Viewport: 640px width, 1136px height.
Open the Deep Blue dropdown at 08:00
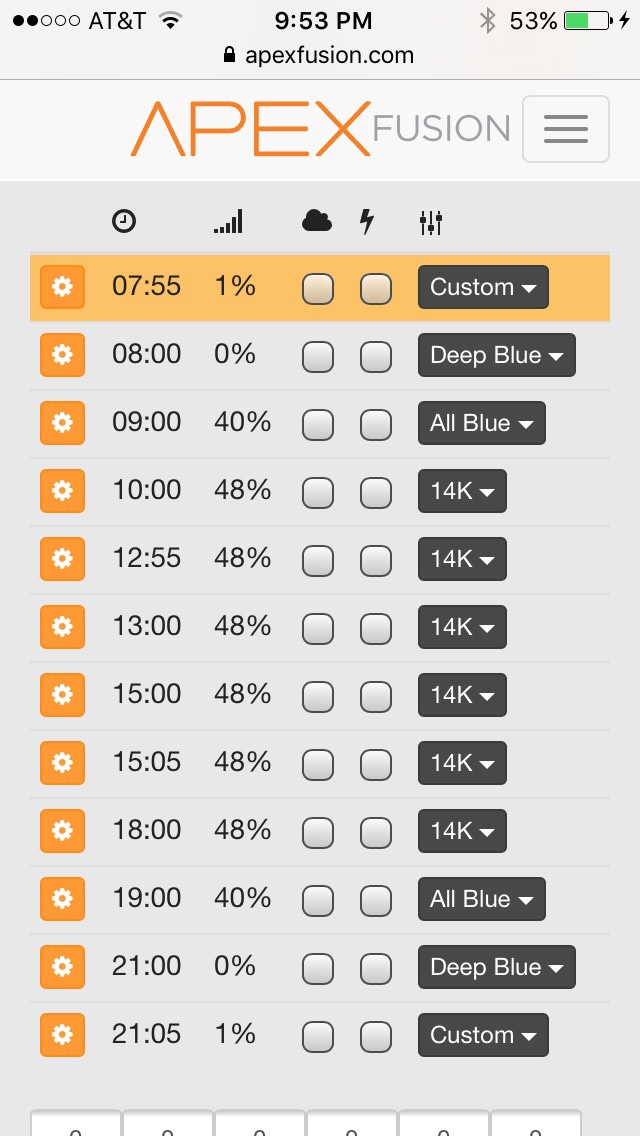496,355
